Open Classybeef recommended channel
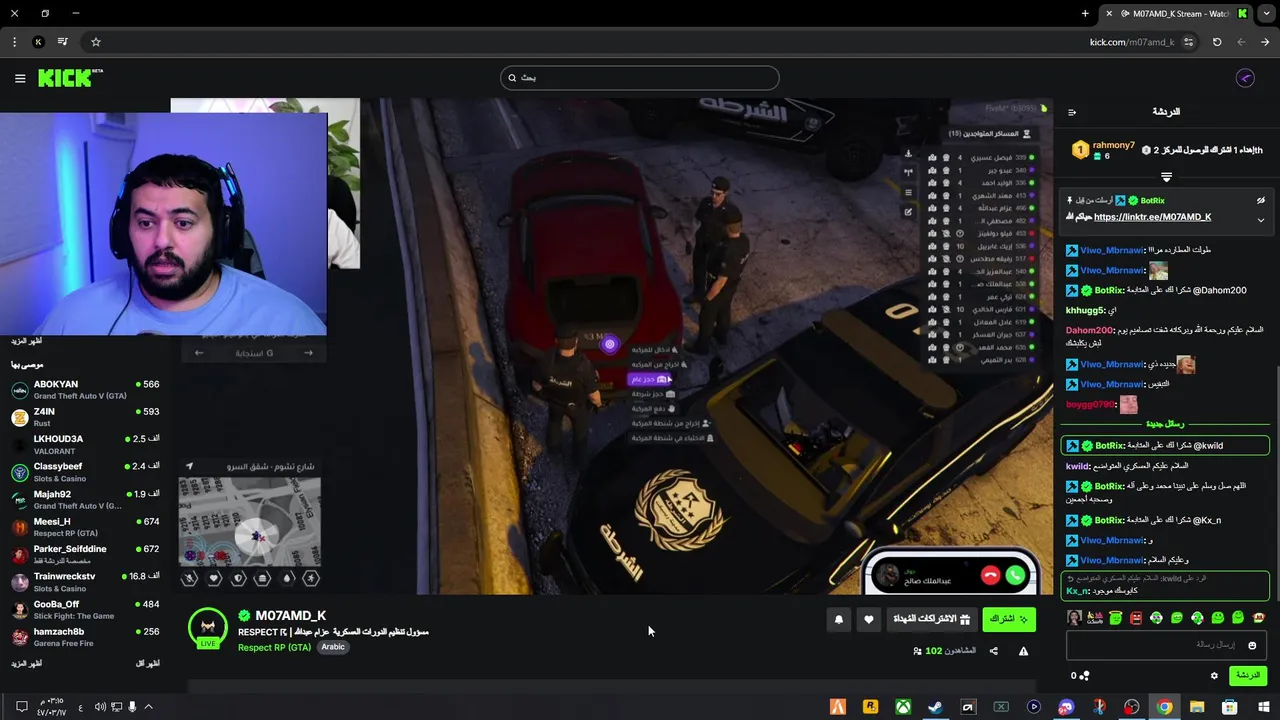Image resolution: width=1280 pixels, height=720 pixels. click(x=85, y=472)
